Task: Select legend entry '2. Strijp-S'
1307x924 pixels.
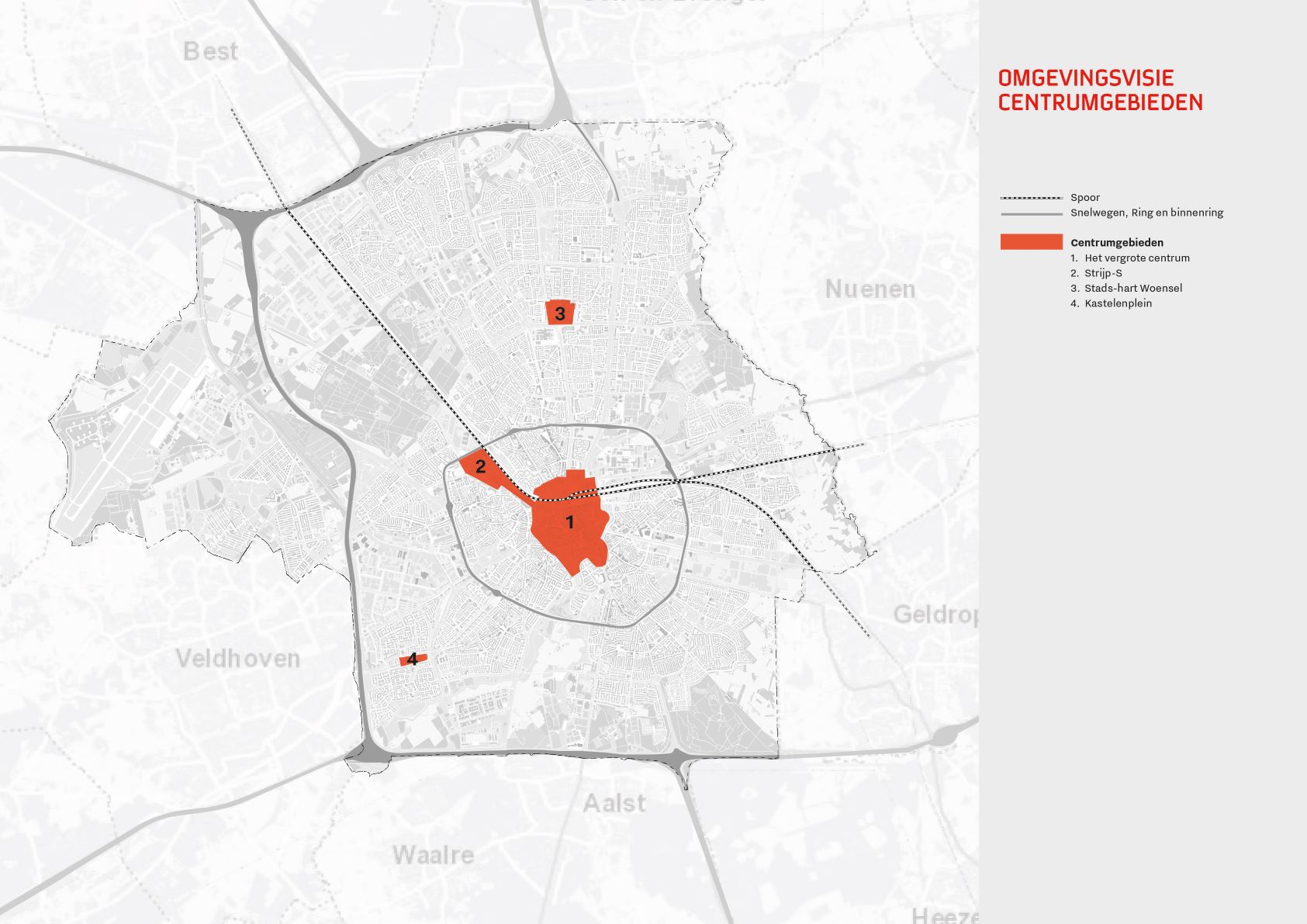Action: pyautogui.click(x=1096, y=273)
